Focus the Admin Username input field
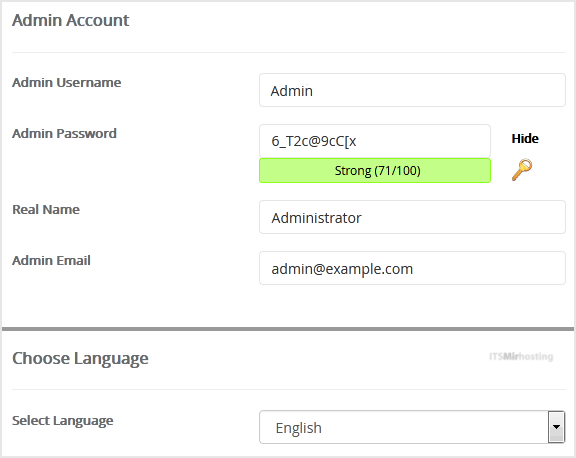 [412, 90]
